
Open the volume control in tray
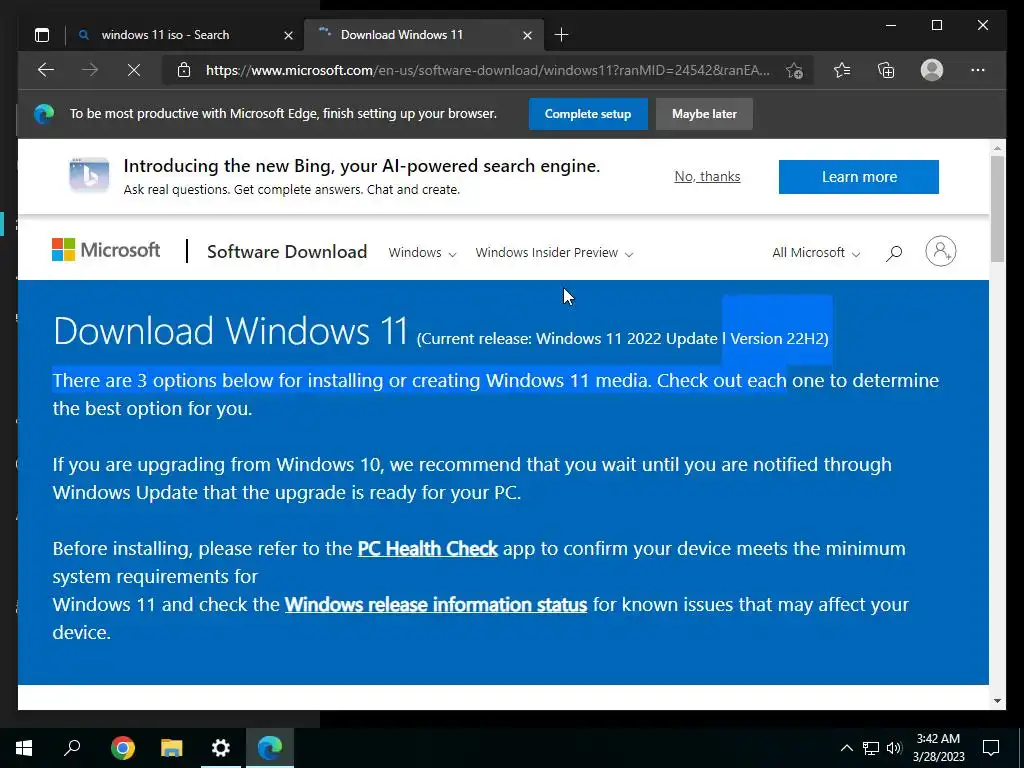[894, 748]
